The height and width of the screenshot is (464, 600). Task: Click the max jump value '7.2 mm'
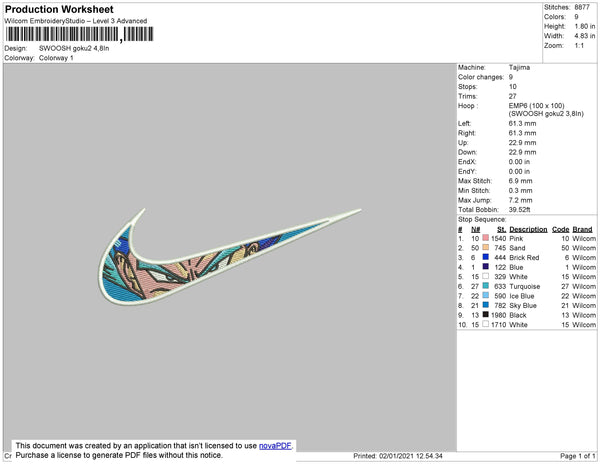tap(520, 200)
